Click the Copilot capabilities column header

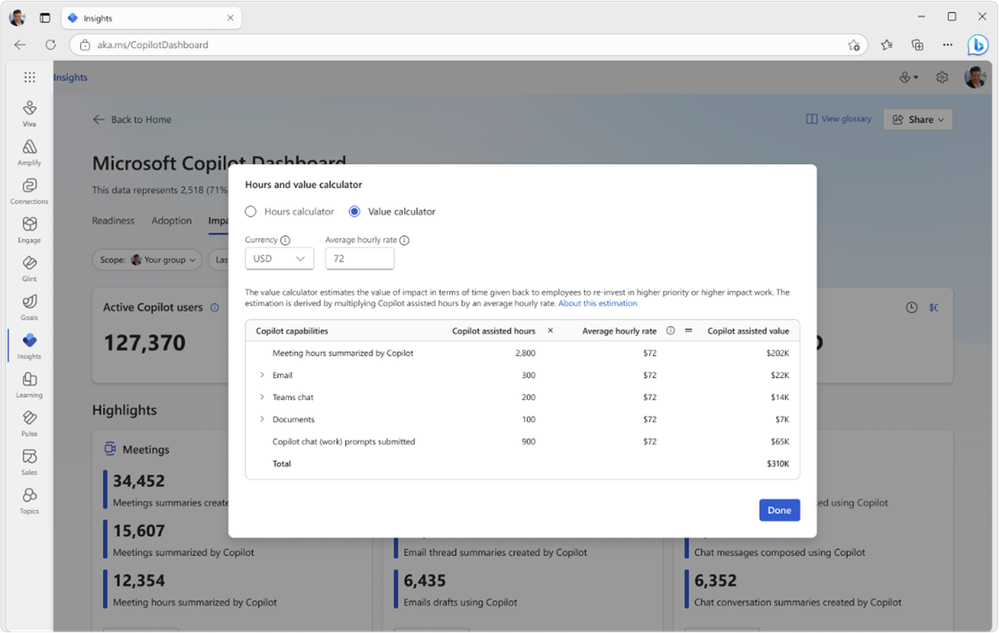tap(292, 331)
